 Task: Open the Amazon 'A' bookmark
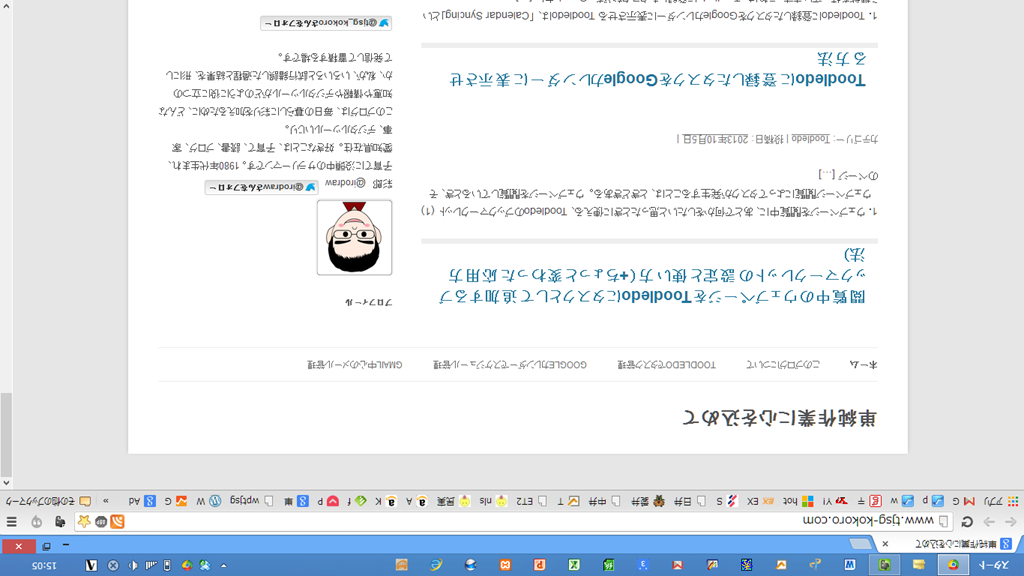click(x=419, y=502)
